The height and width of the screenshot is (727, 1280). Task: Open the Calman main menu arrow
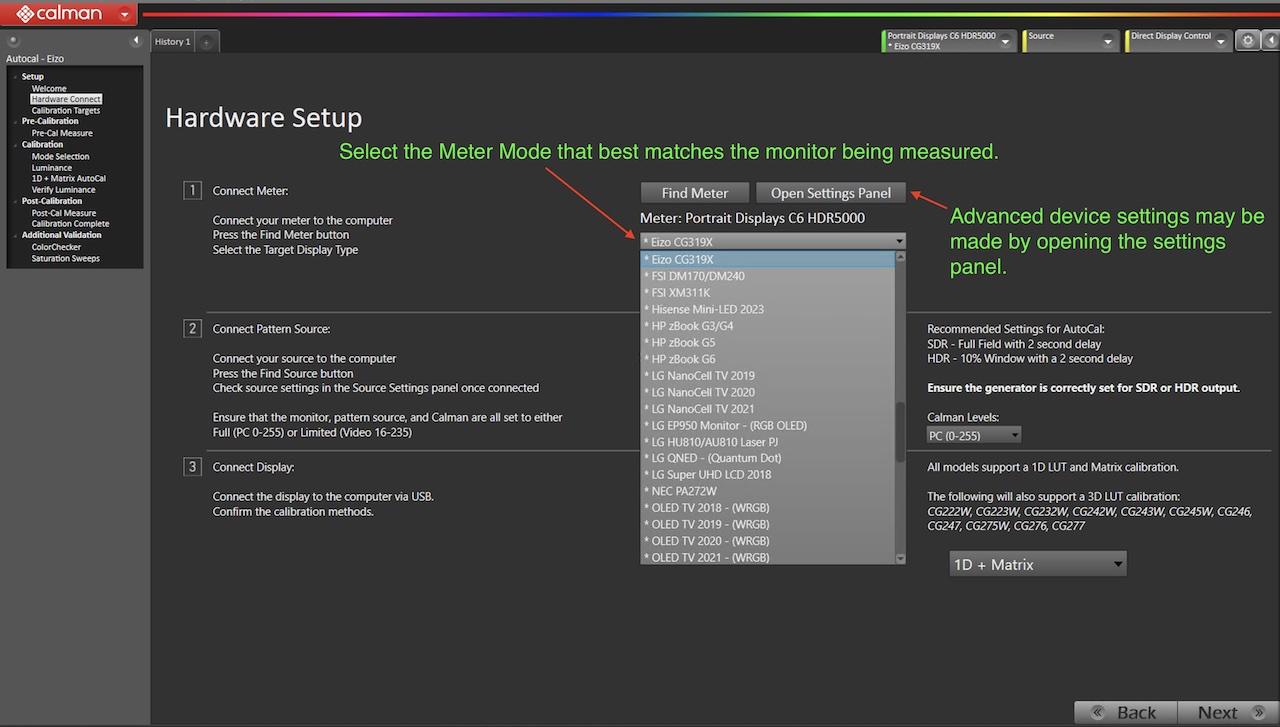(x=124, y=14)
